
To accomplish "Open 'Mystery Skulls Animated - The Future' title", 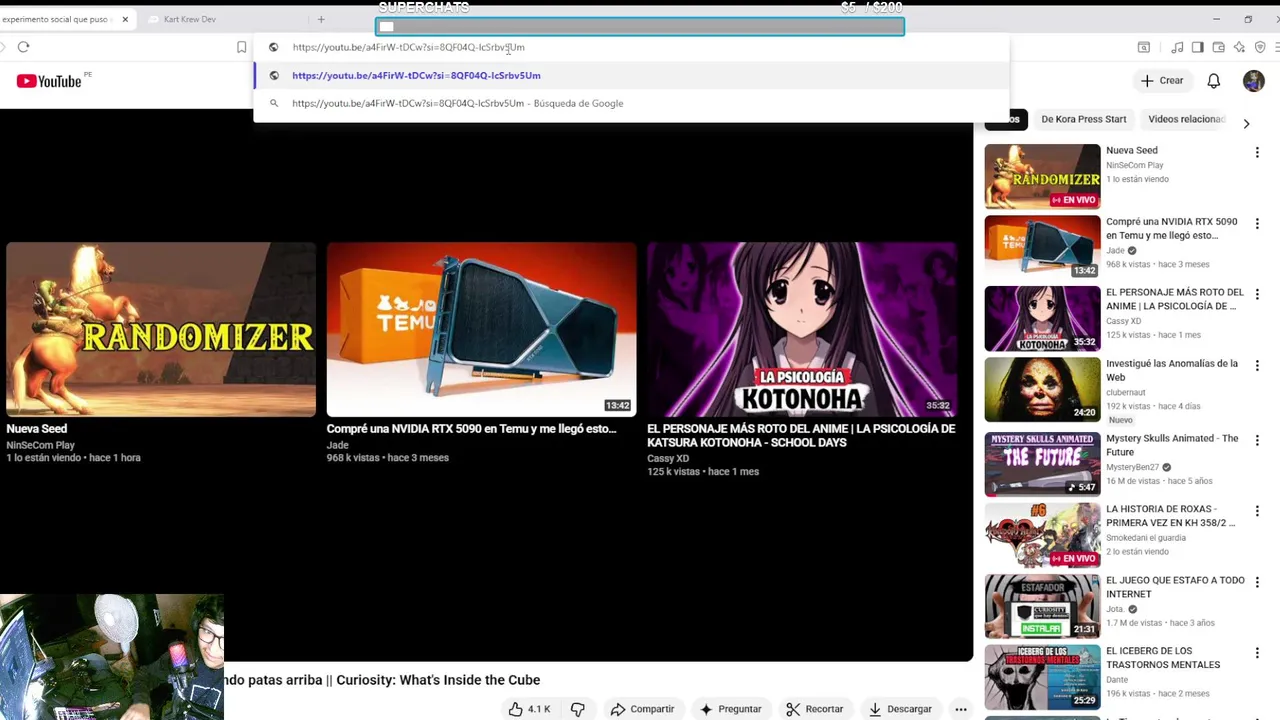I will [1172, 445].
